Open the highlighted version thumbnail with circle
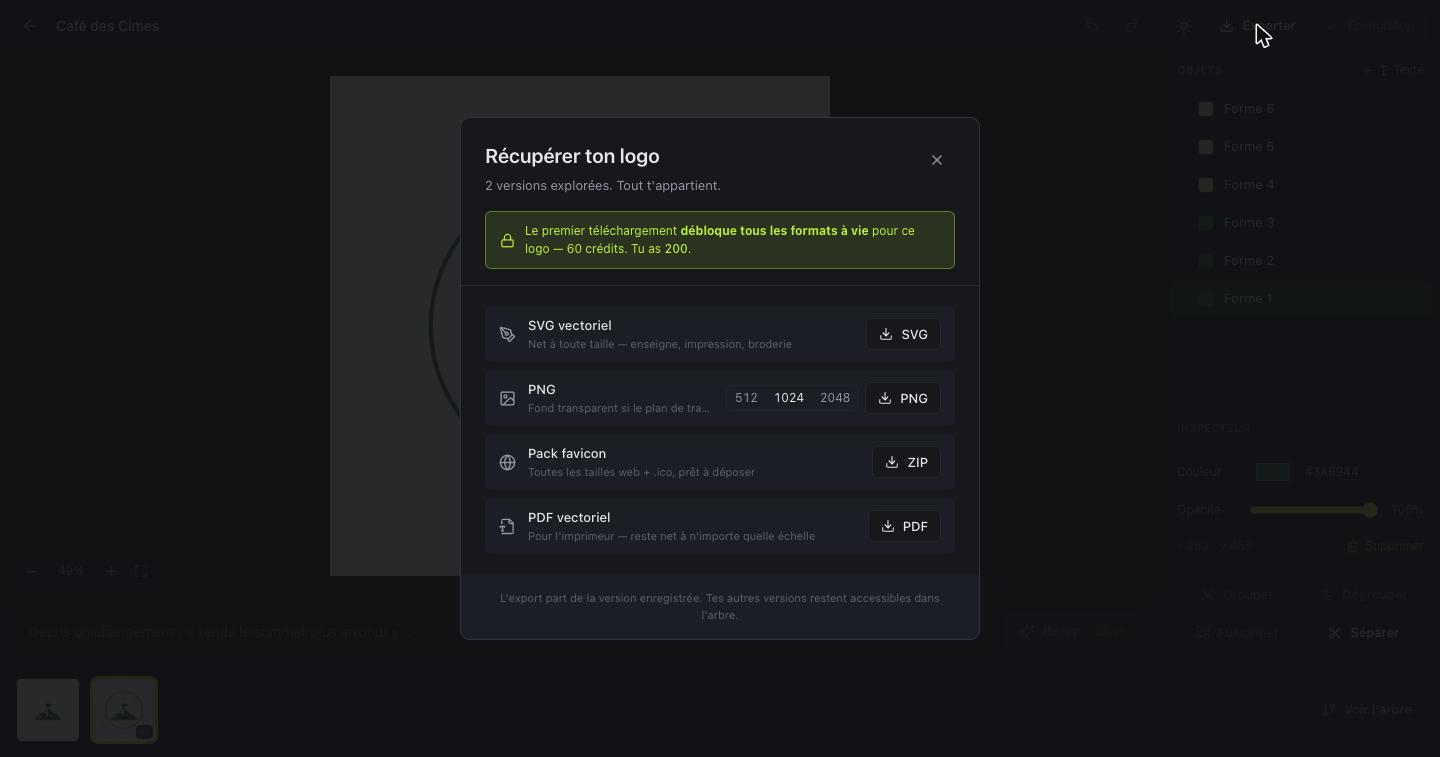The width and height of the screenshot is (1440, 757). tap(124, 710)
